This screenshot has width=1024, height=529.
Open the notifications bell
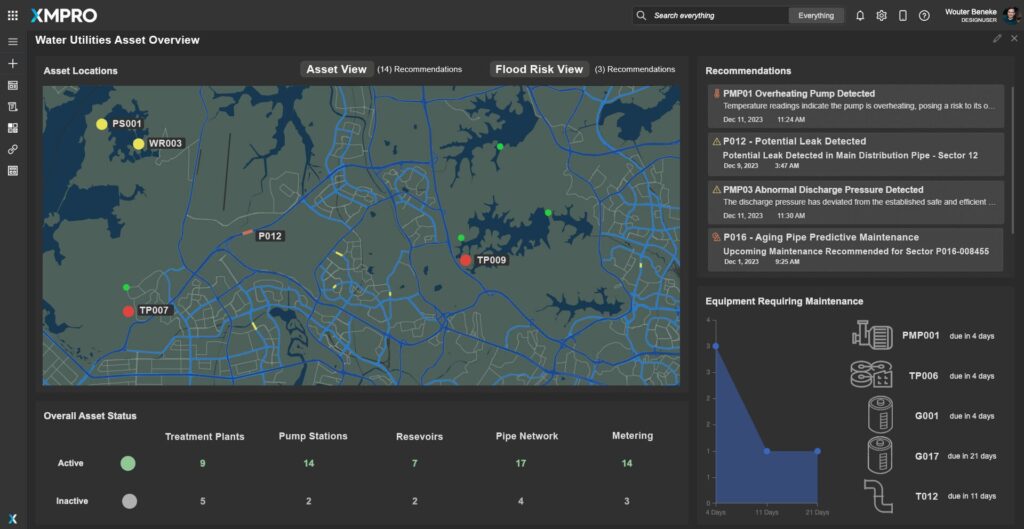point(860,16)
